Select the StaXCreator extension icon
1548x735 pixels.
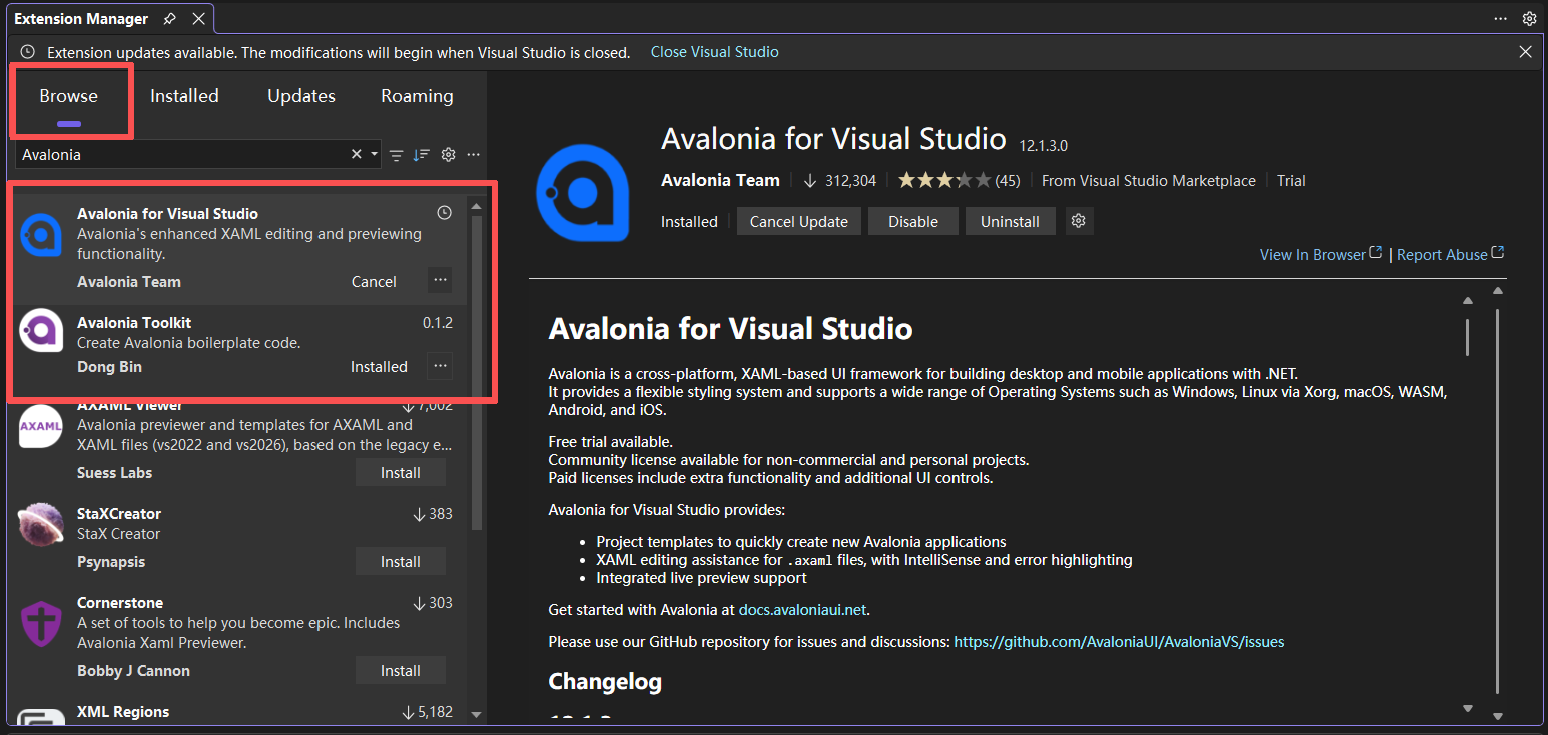point(41,526)
